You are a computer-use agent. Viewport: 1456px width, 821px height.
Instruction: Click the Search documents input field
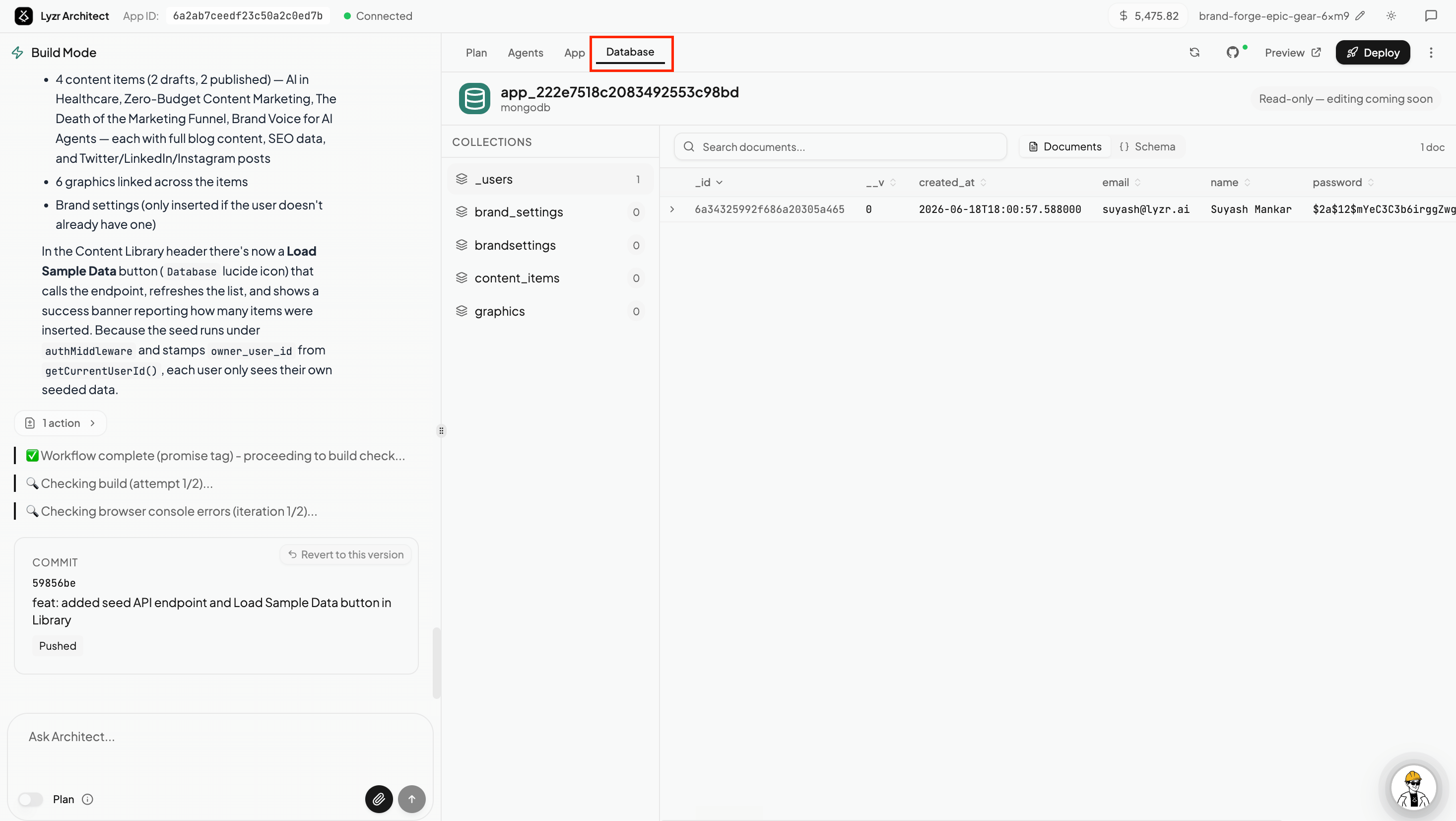(841, 147)
